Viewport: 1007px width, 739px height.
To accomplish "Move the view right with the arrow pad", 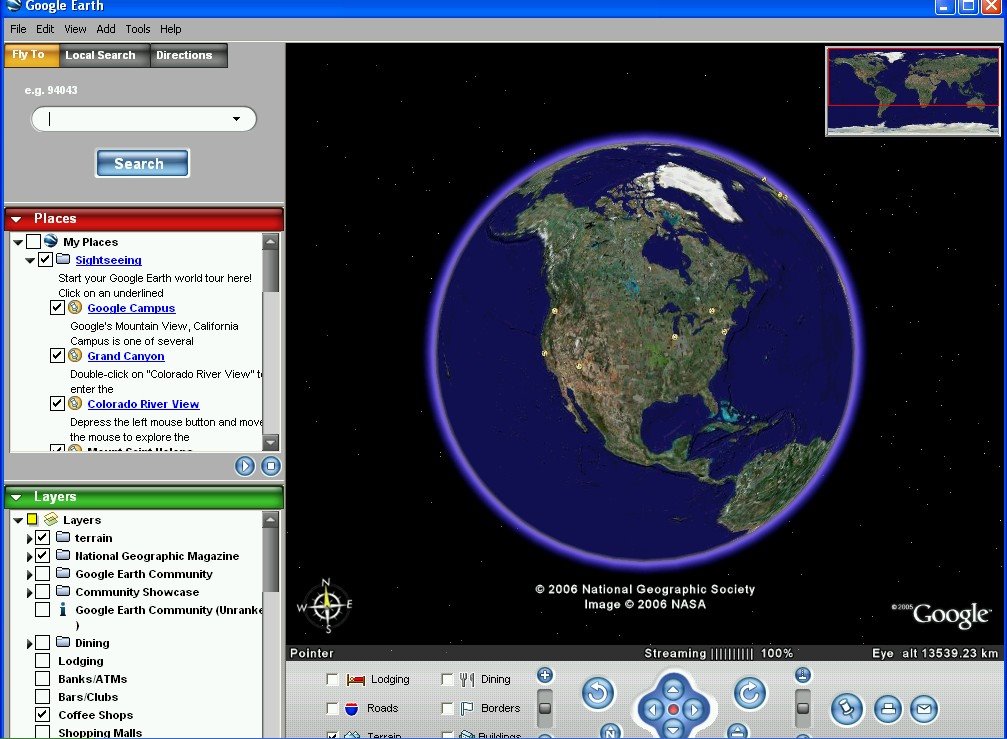I will (x=693, y=709).
